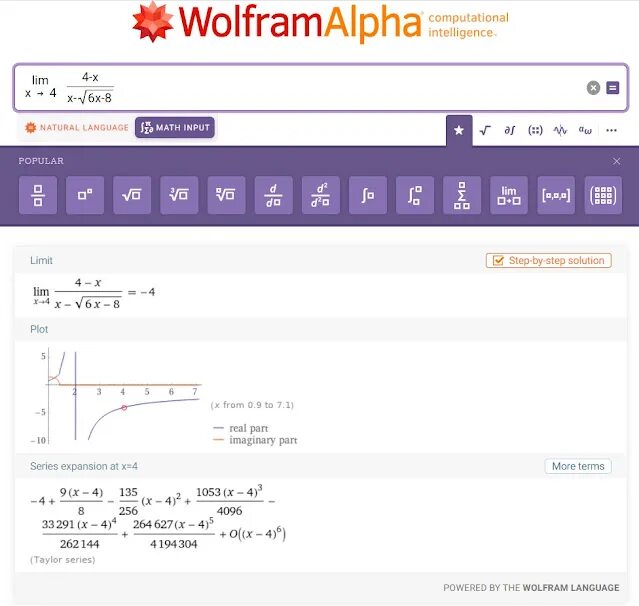The image size is (639, 606).
Task: Switch to Natural Language input mode
Action: coord(77,128)
